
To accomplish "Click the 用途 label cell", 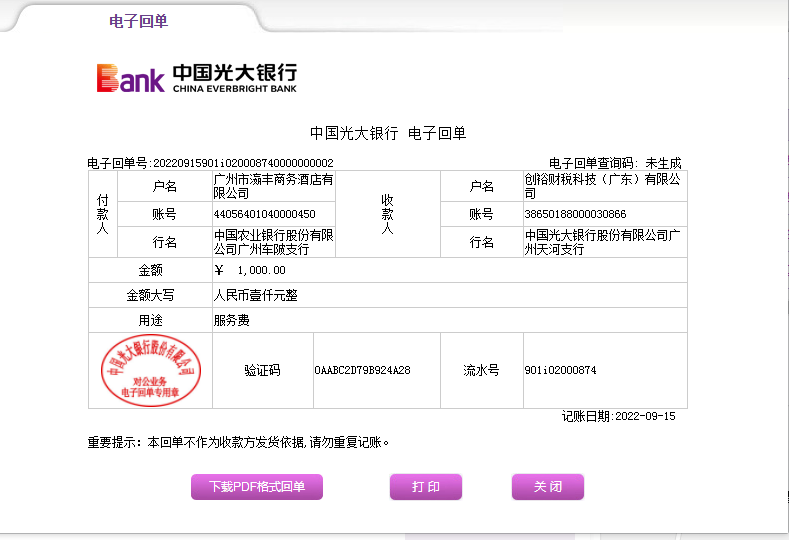I will click(x=150, y=320).
